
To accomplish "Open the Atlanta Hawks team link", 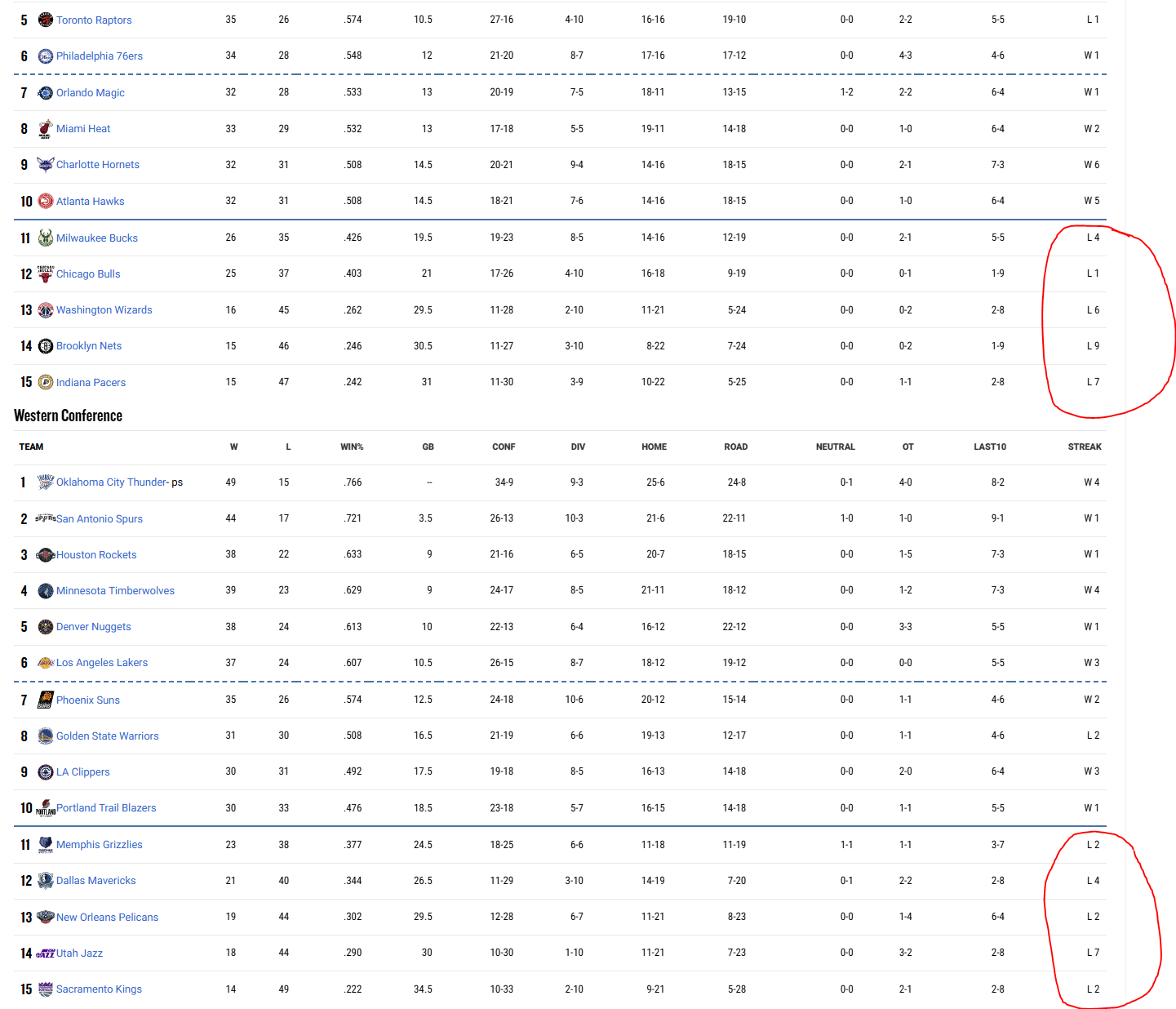I will [91, 201].
